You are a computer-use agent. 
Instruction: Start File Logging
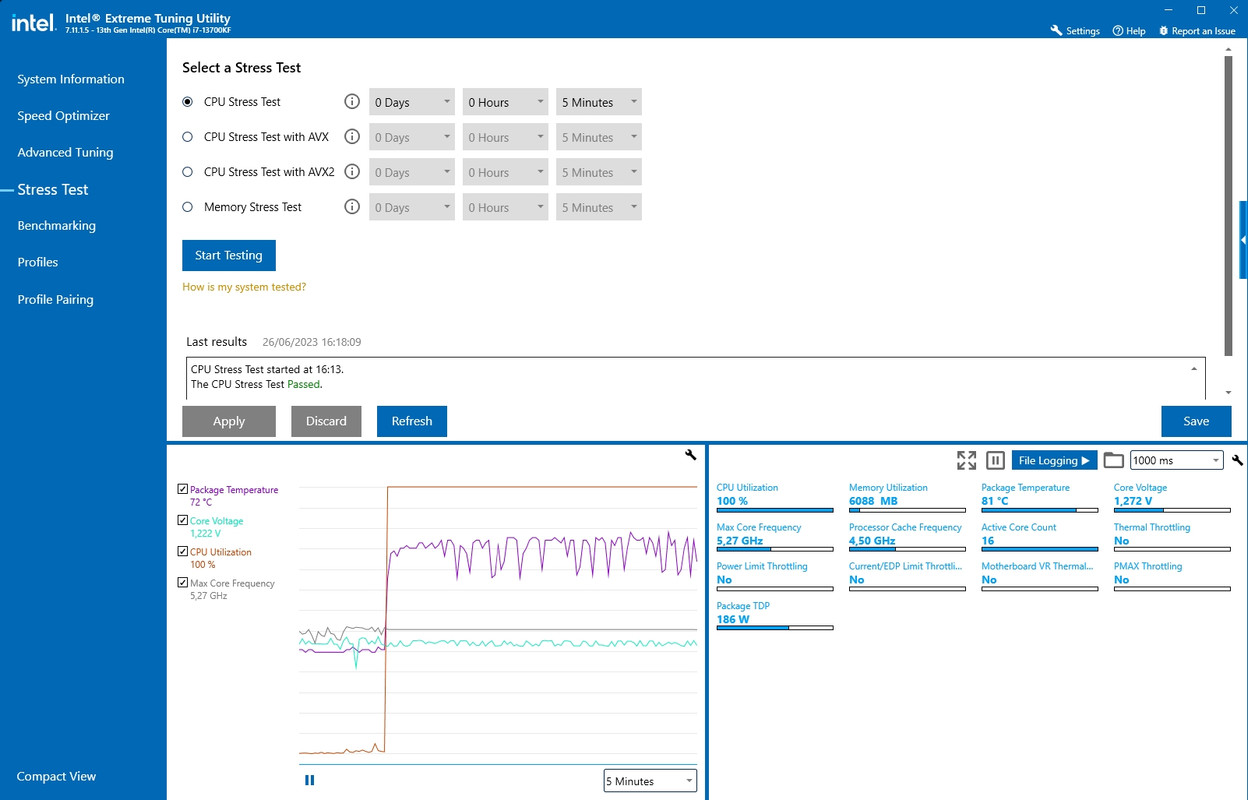1055,460
